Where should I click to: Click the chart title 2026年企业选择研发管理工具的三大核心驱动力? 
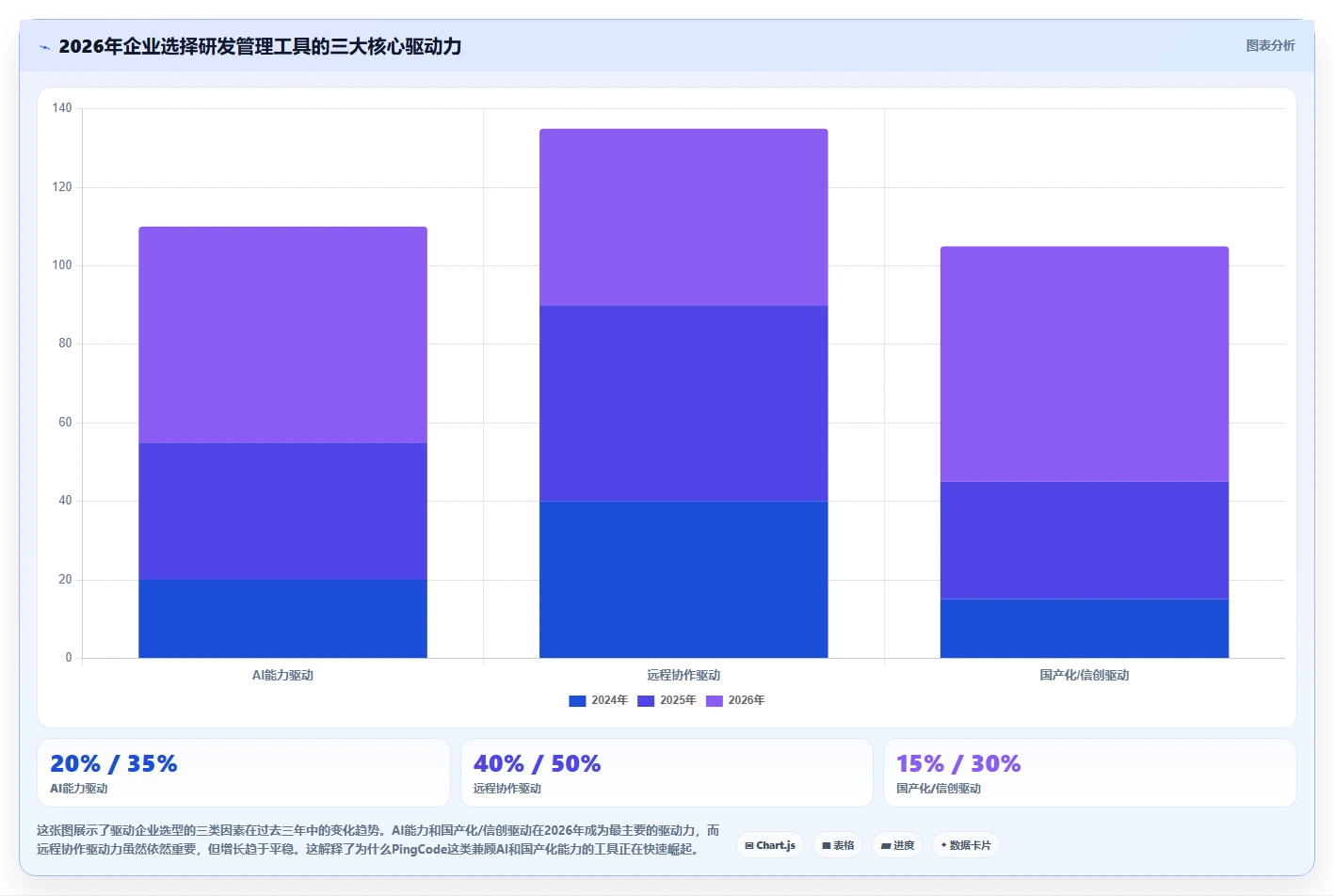pyautogui.click(x=260, y=46)
